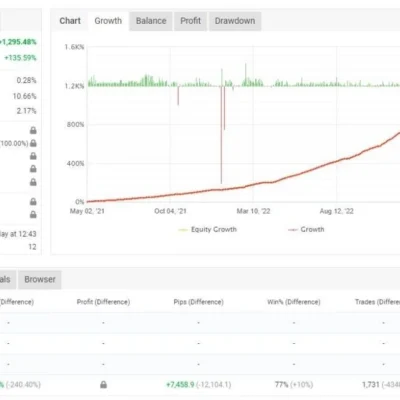Open the Balance chart tab
400x400 pixels.
pyautogui.click(x=151, y=21)
